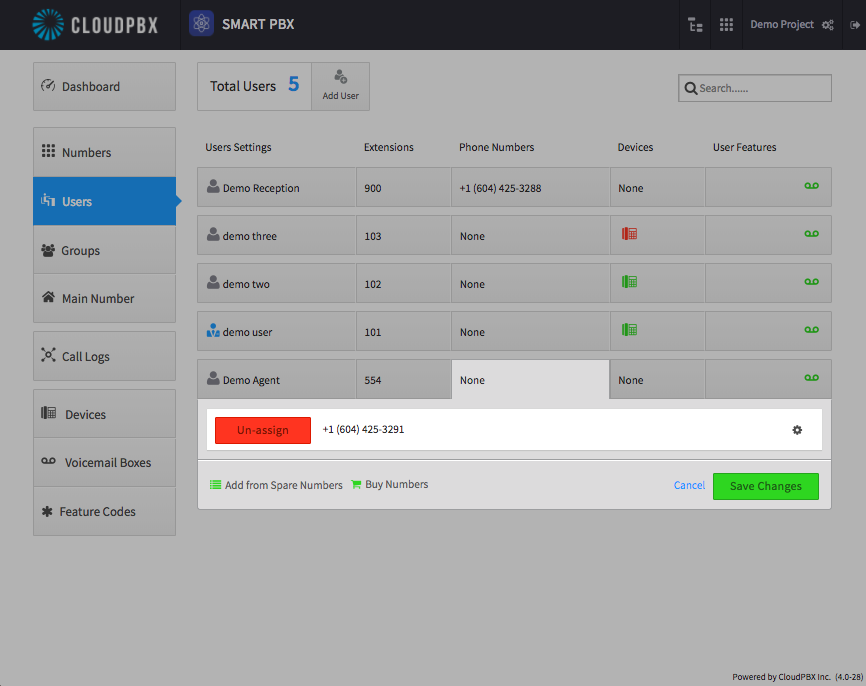This screenshot has height=686, width=866.
Task: Select Feature Codes in sidebar
Action: click(104, 511)
